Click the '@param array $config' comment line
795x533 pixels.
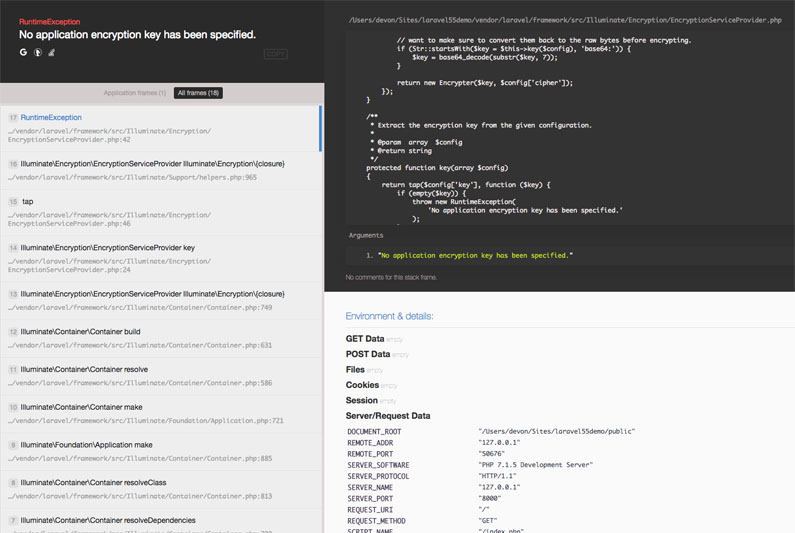click(416, 143)
